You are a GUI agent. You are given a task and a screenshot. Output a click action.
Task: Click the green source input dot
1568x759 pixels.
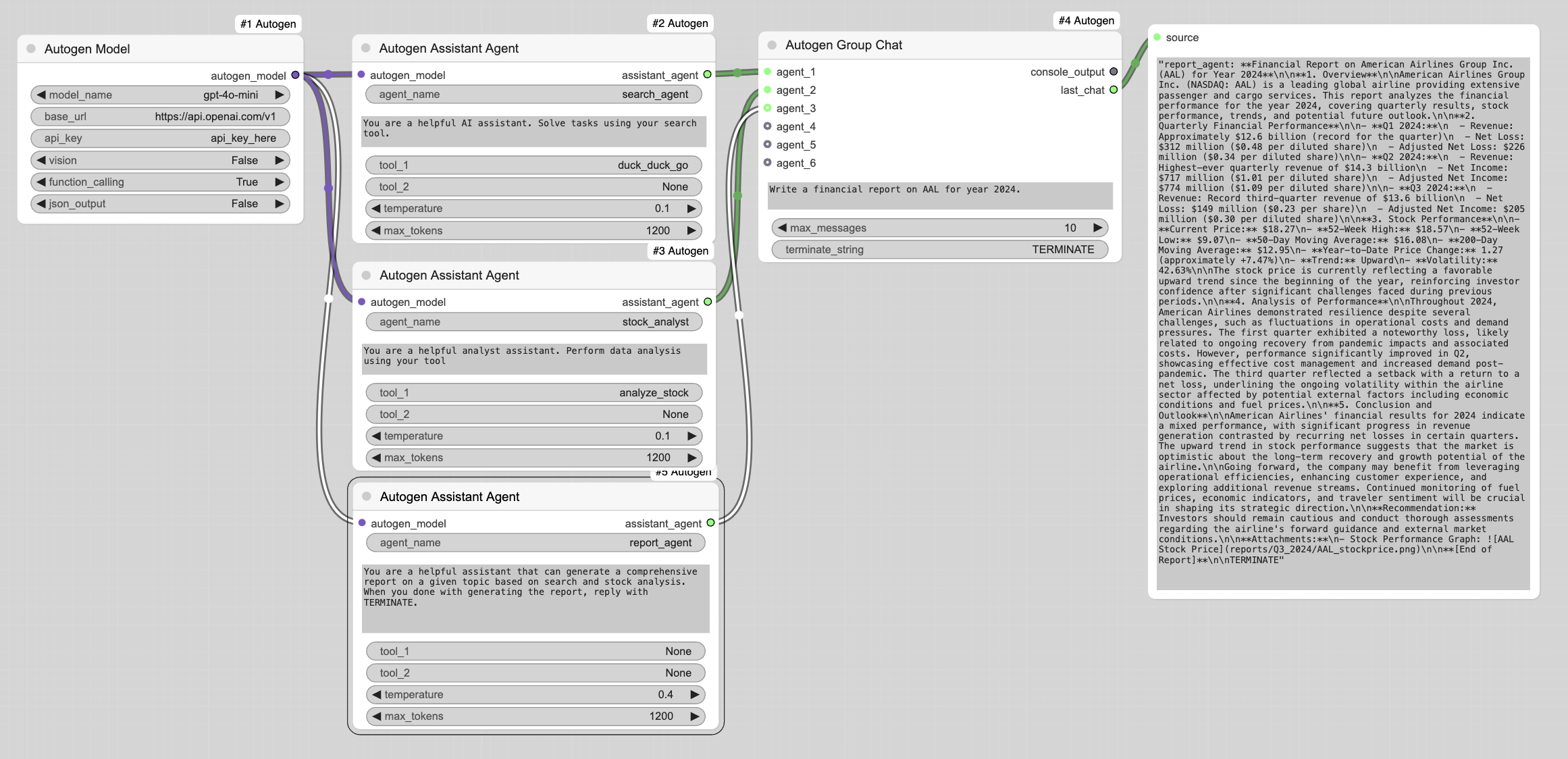1157,38
